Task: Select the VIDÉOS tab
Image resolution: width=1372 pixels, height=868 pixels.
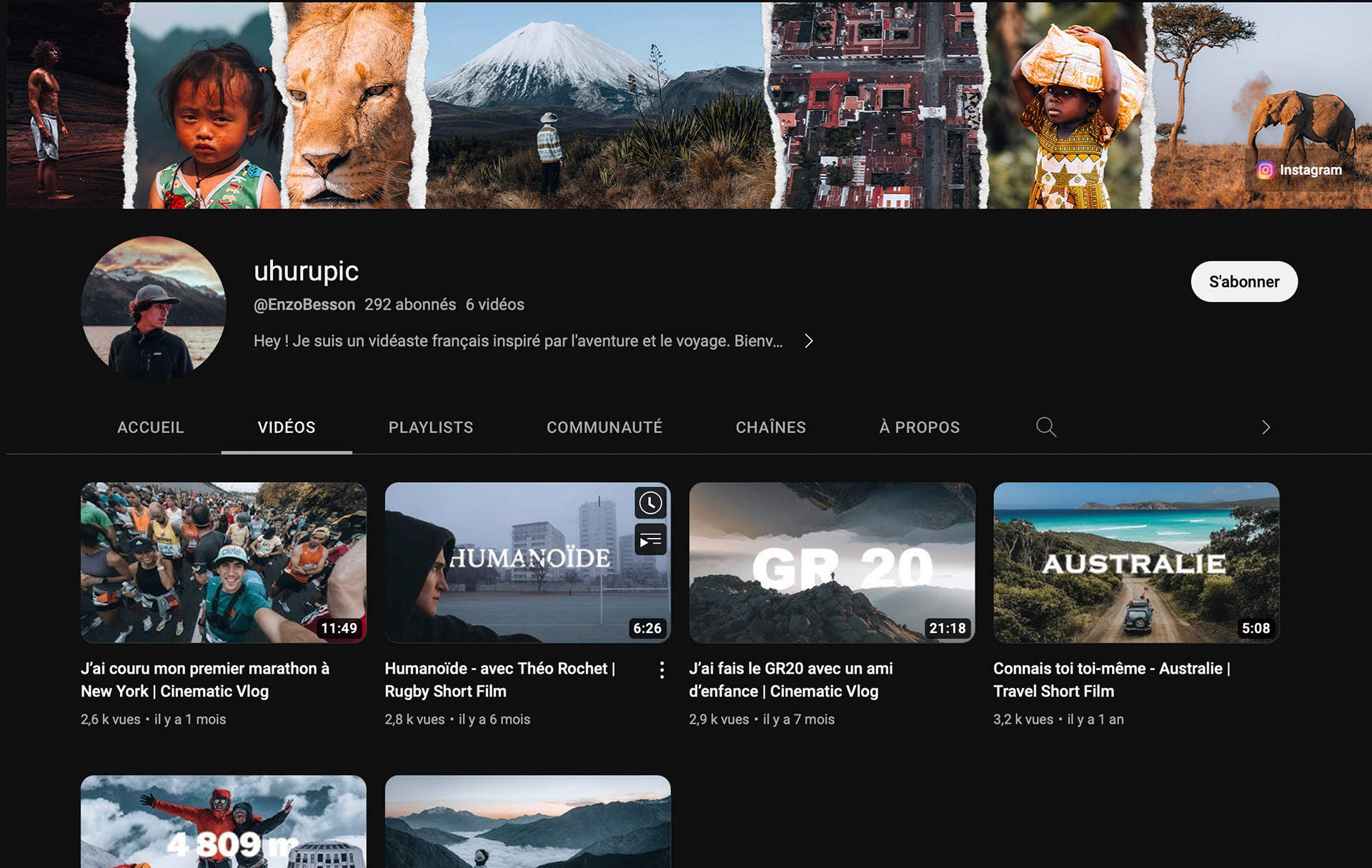Action: click(287, 427)
